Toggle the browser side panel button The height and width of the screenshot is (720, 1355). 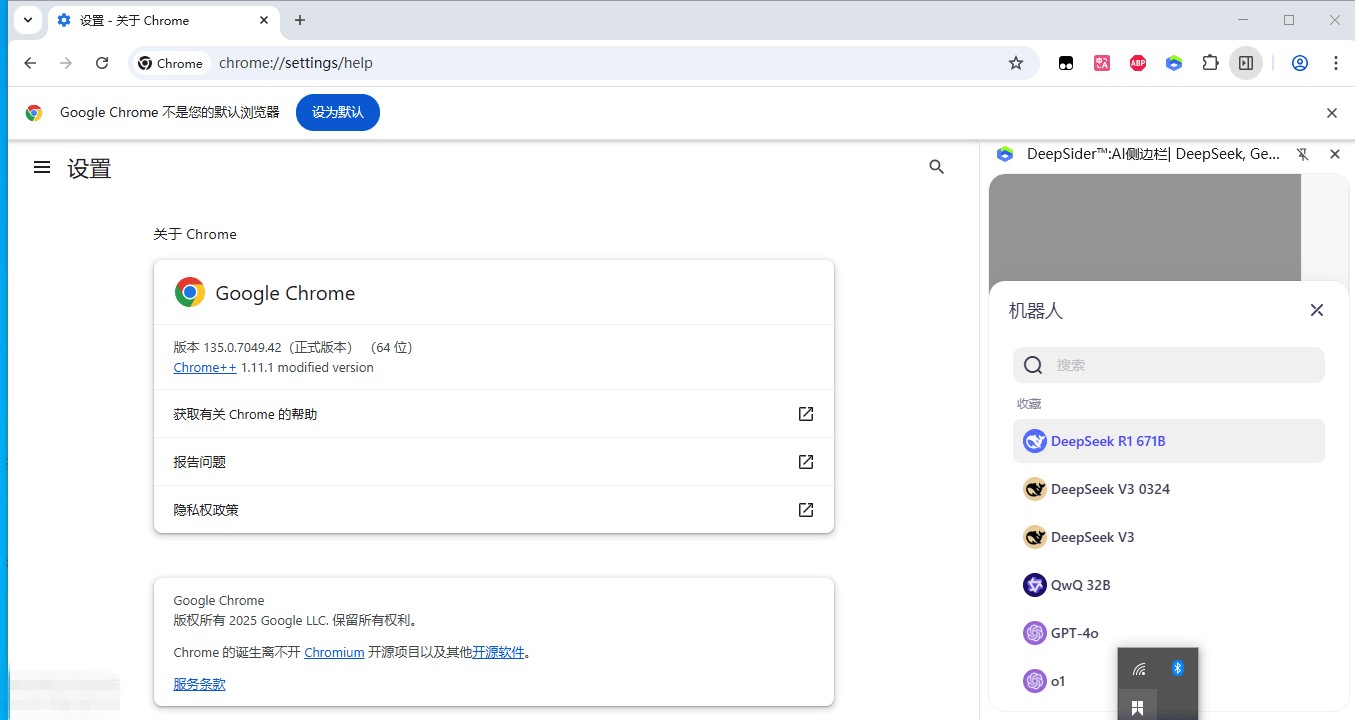1246,63
